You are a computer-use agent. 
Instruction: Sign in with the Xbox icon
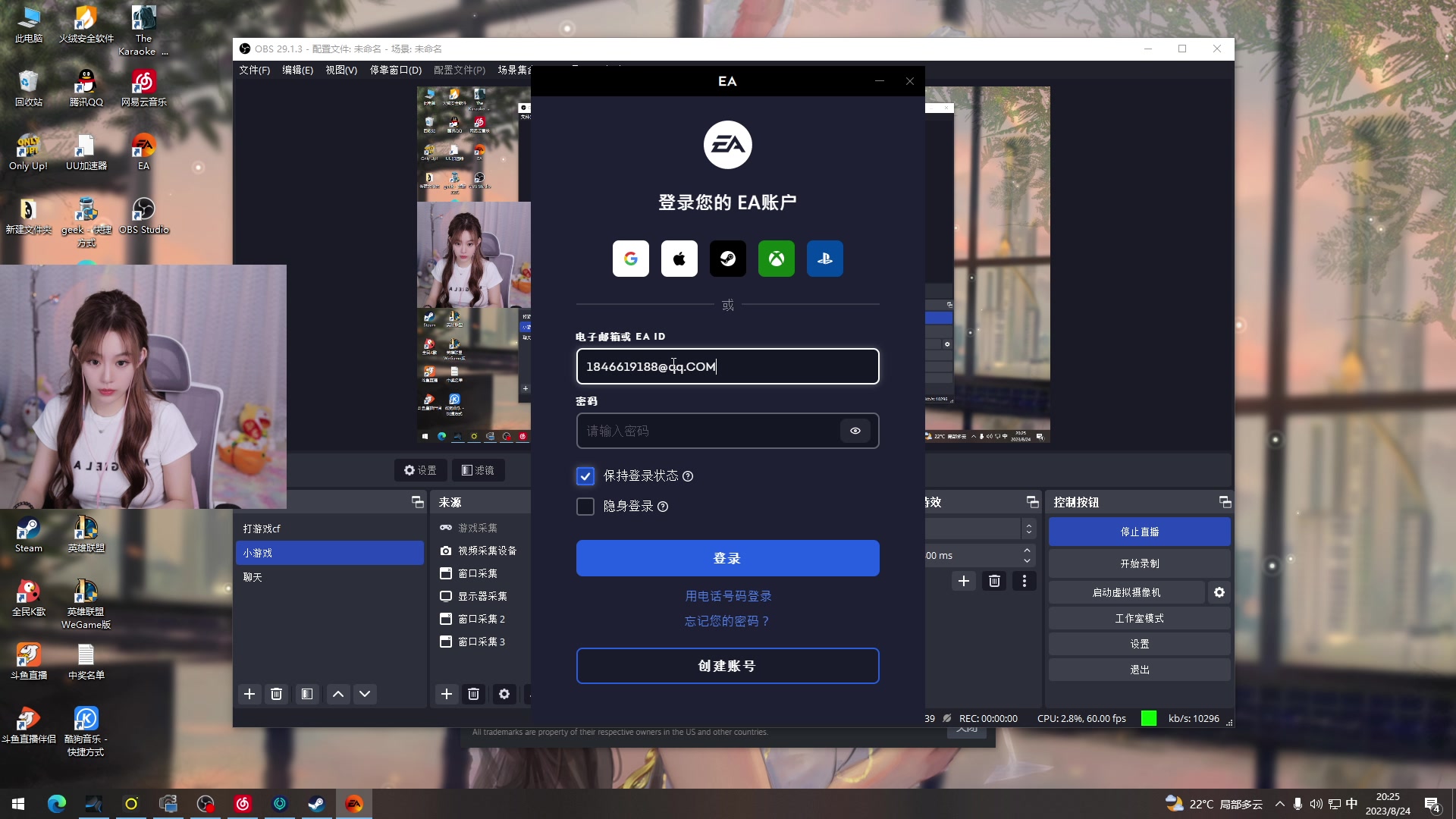[x=777, y=259]
